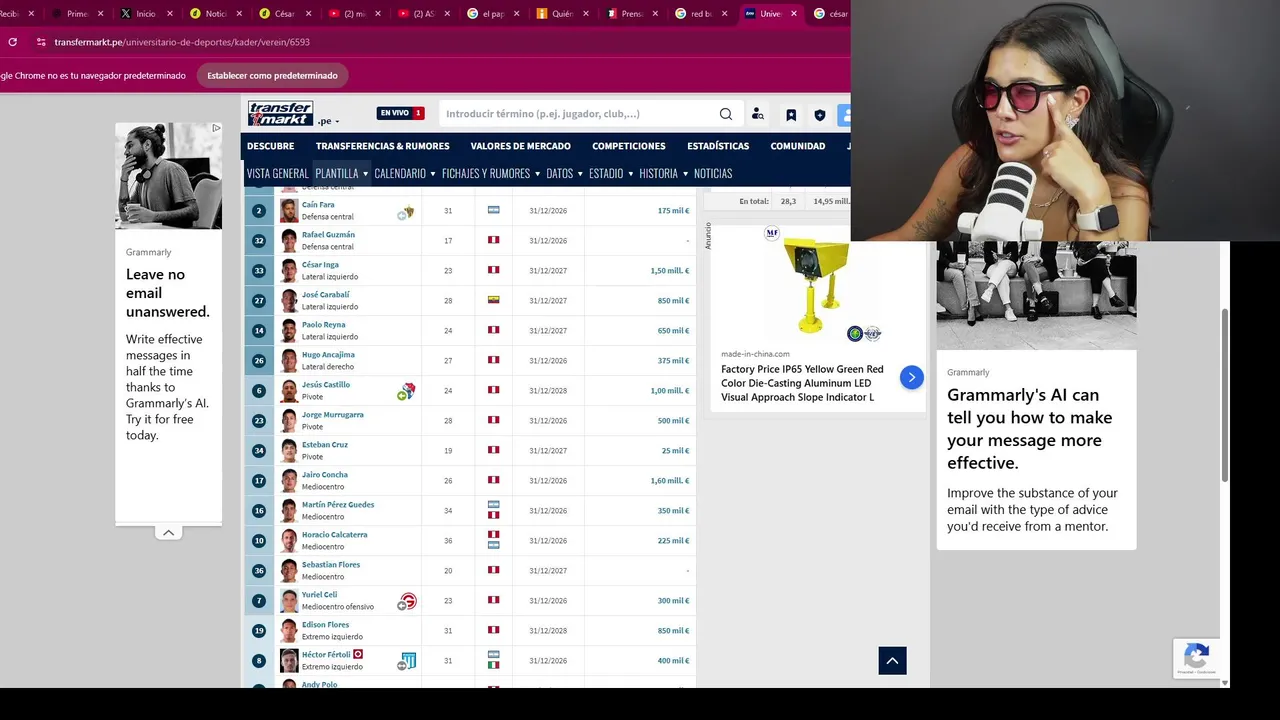Open site info icon in address bar
1280x720 pixels.
pyautogui.click(x=41, y=42)
